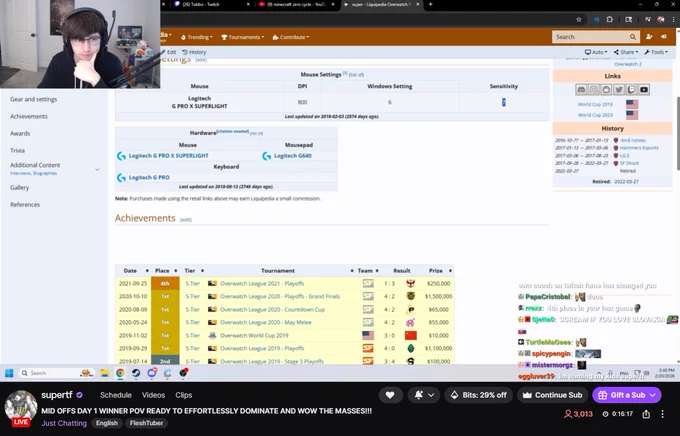Click the Continue Sub button
This screenshot has height=436, width=680.
click(x=552, y=395)
